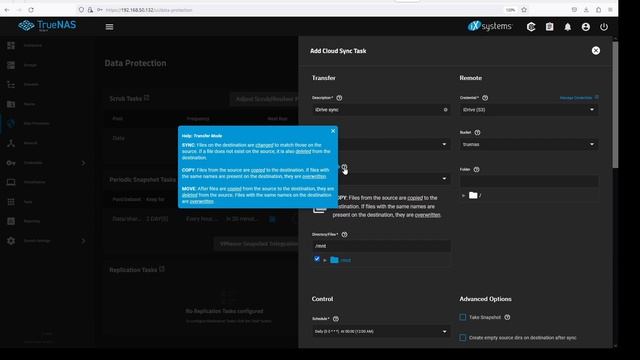Check Create empty source dirs on destination

click(462, 338)
